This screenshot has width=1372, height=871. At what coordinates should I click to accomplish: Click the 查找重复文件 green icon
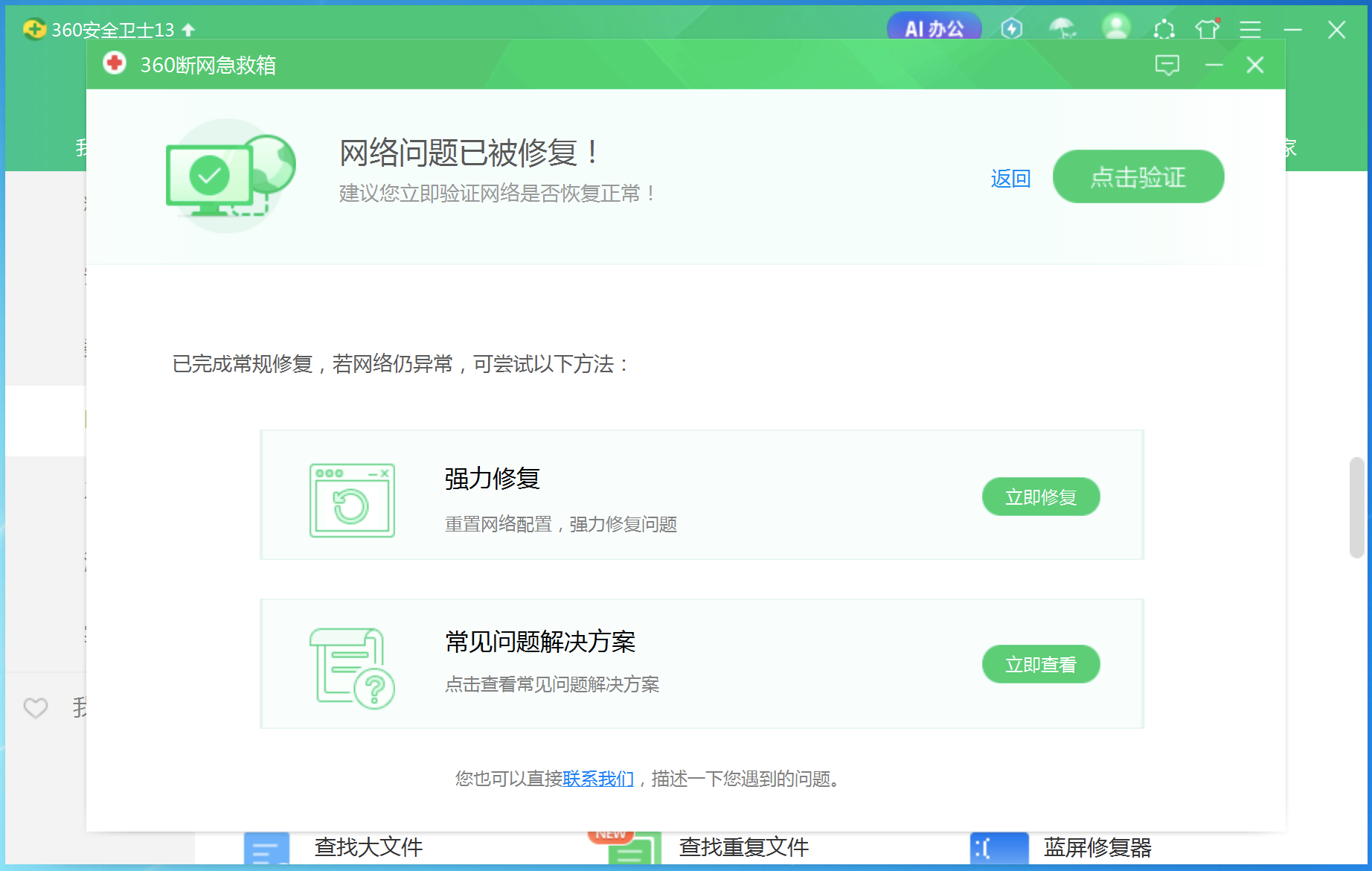pos(634,848)
